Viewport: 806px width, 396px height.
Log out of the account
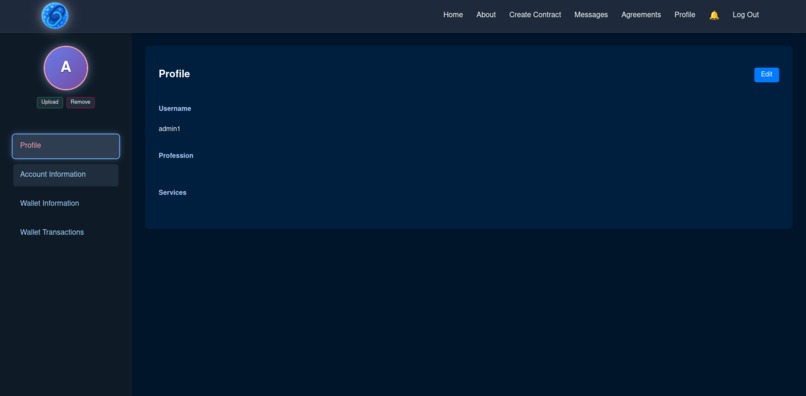coord(745,15)
